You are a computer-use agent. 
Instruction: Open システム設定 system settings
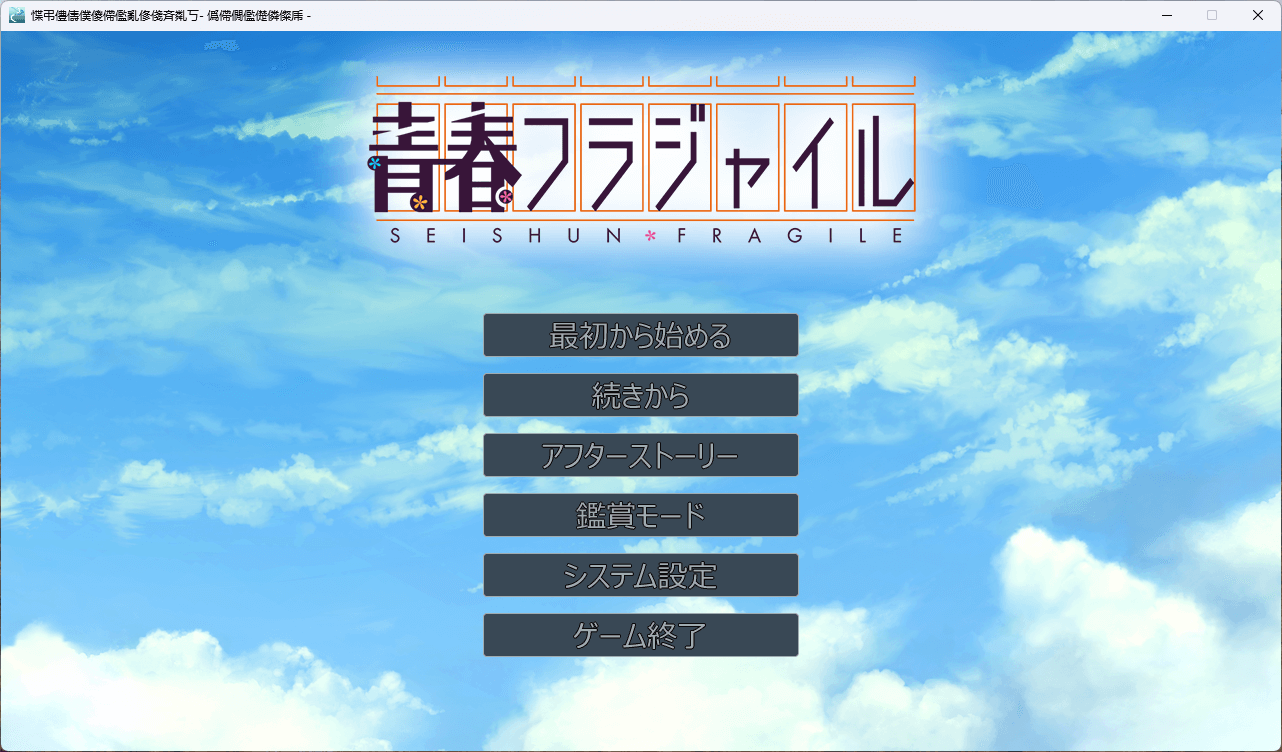coord(640,575)
